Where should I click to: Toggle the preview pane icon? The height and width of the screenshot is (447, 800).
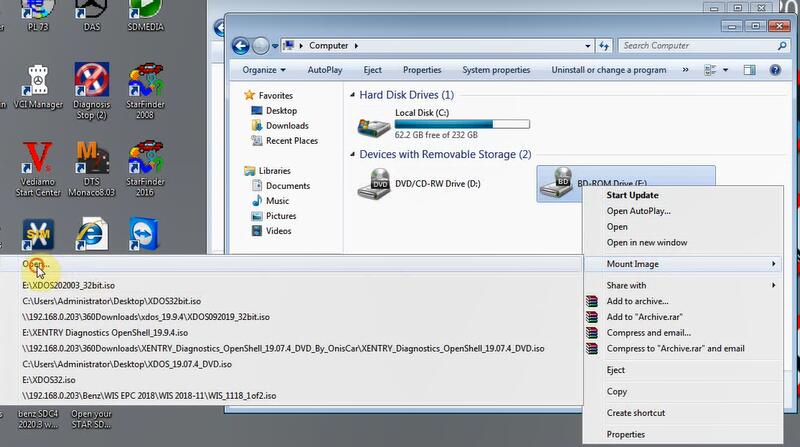tap(749, 70)
